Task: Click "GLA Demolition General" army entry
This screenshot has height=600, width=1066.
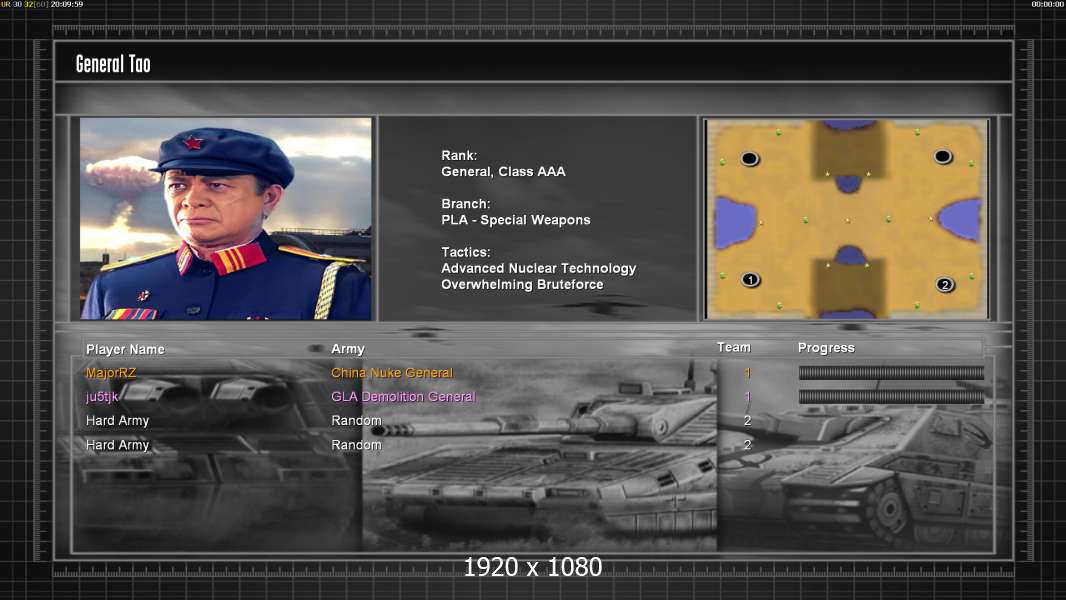Action: pos(403,396)
